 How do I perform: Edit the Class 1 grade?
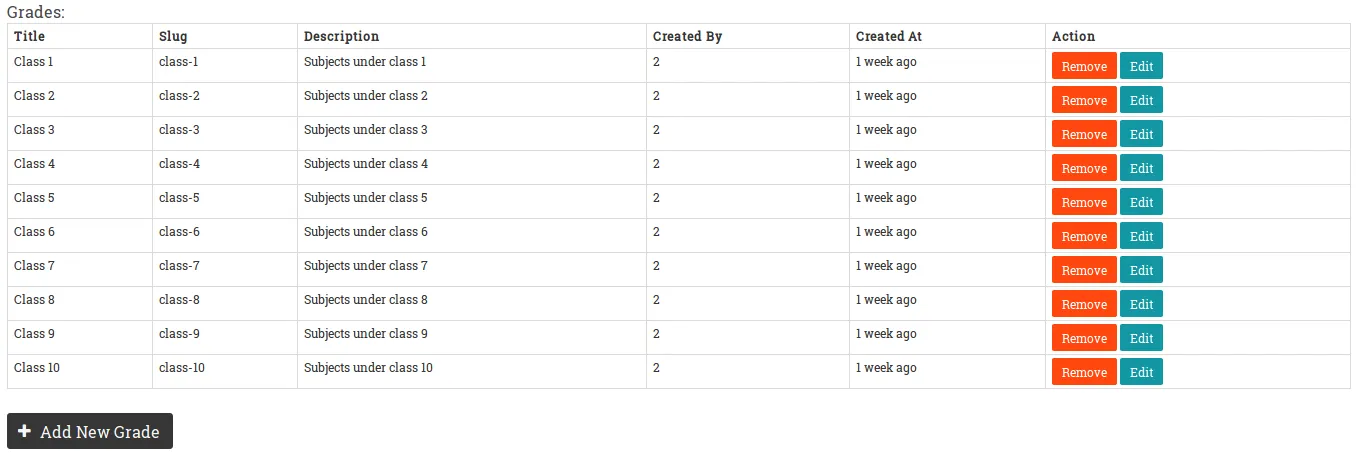click(x=1141, y=66)
